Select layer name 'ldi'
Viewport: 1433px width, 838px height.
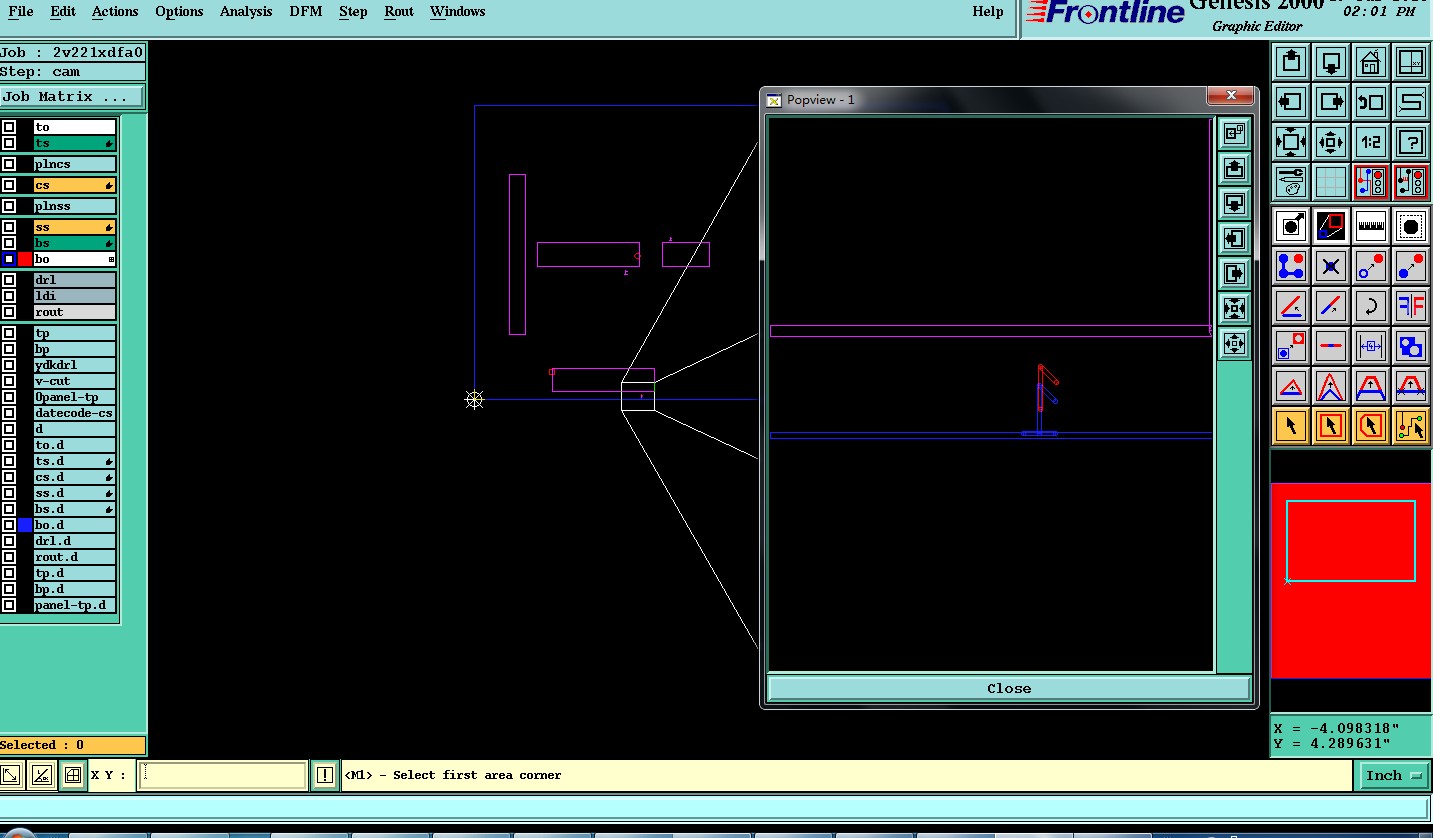coord(75,296)
